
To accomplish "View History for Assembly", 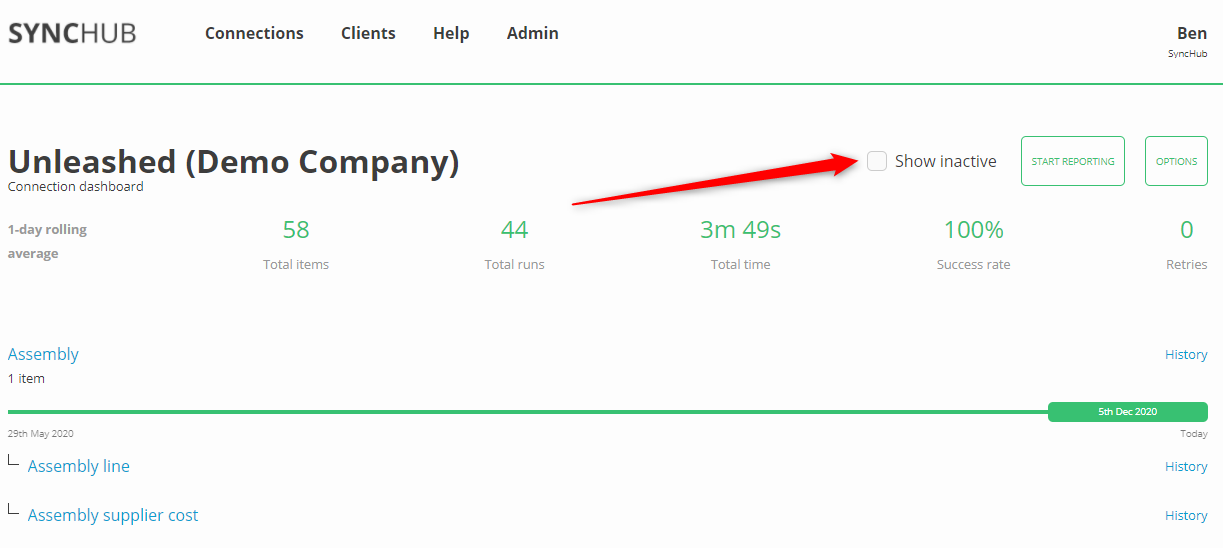I will [1186, 355].
